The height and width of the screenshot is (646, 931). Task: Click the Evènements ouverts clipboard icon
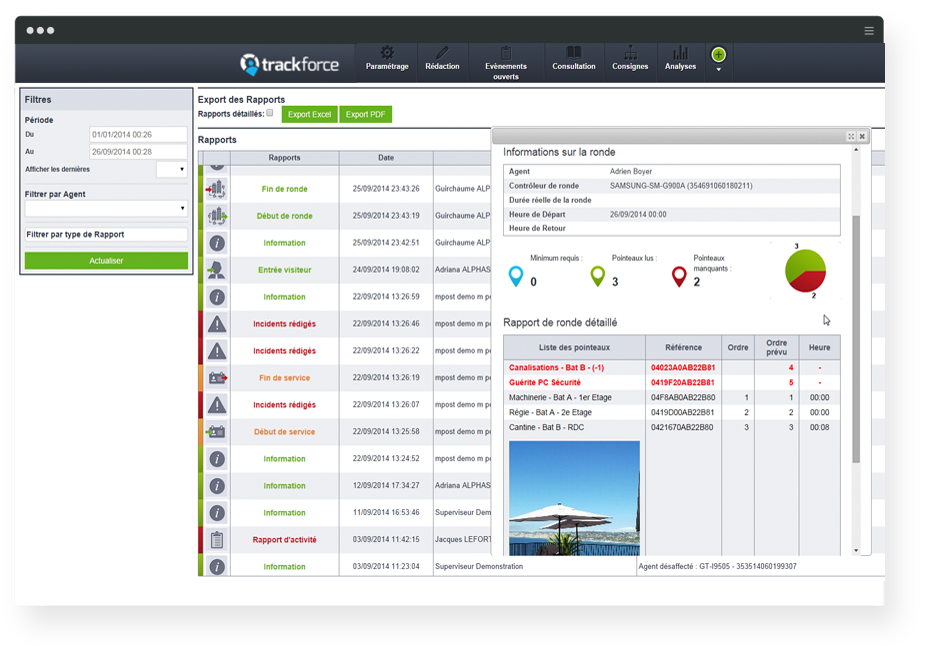(506, 52)
